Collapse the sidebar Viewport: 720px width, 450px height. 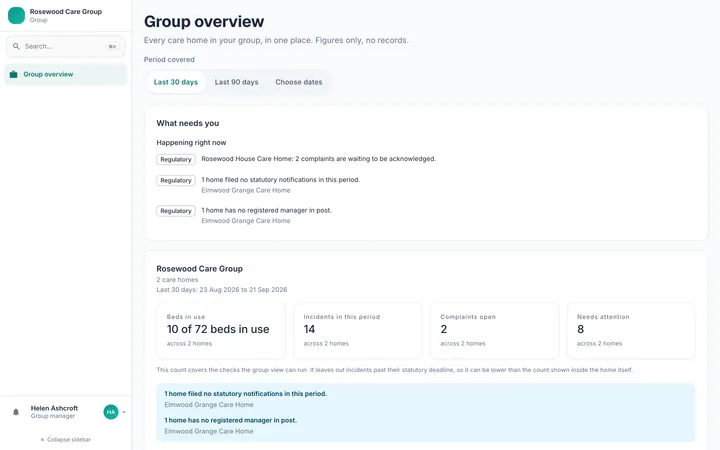pos(66,439)
